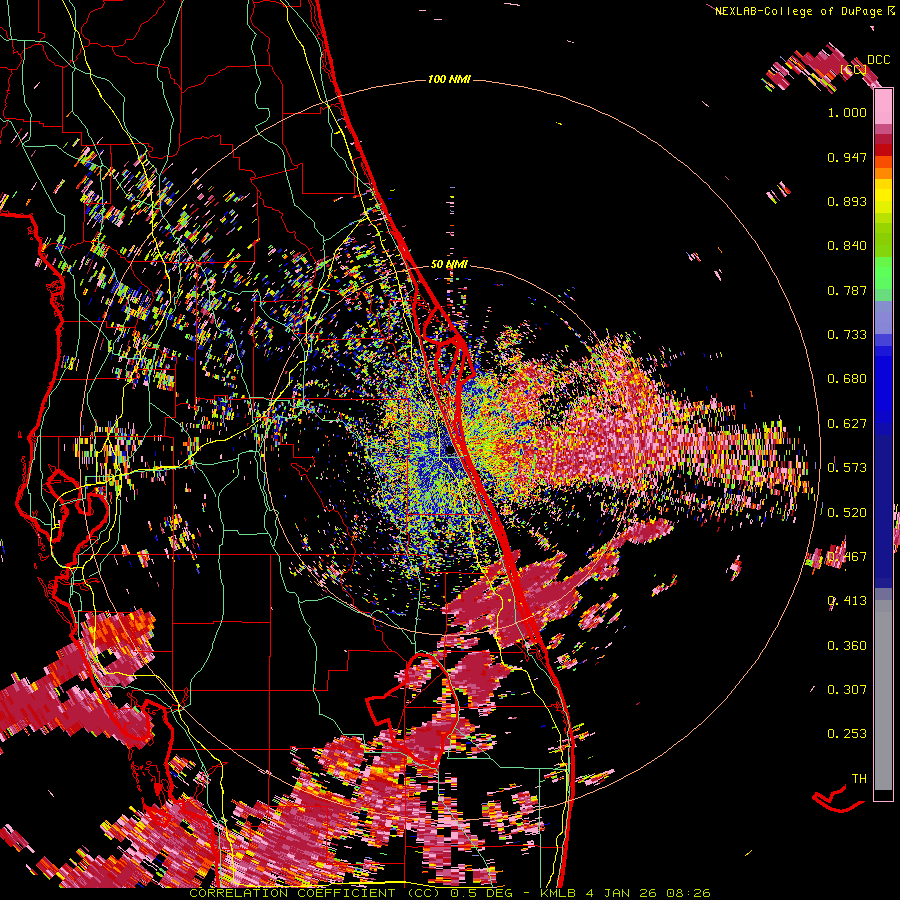Select the 0.733 scale value
Viewport: 900px width, 900px height.
[847, 335]
